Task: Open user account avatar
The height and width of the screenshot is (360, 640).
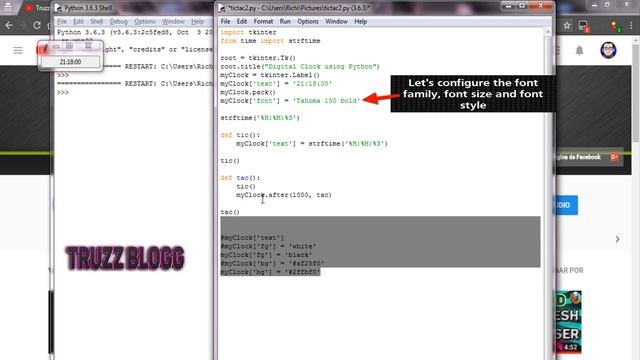Action: point(608,50)
